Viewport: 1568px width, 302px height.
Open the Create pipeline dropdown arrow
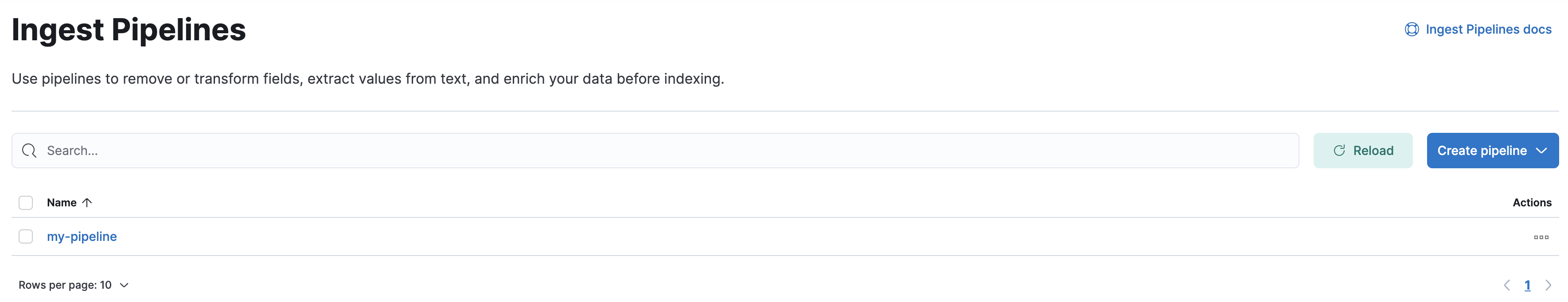[1542, 150]
